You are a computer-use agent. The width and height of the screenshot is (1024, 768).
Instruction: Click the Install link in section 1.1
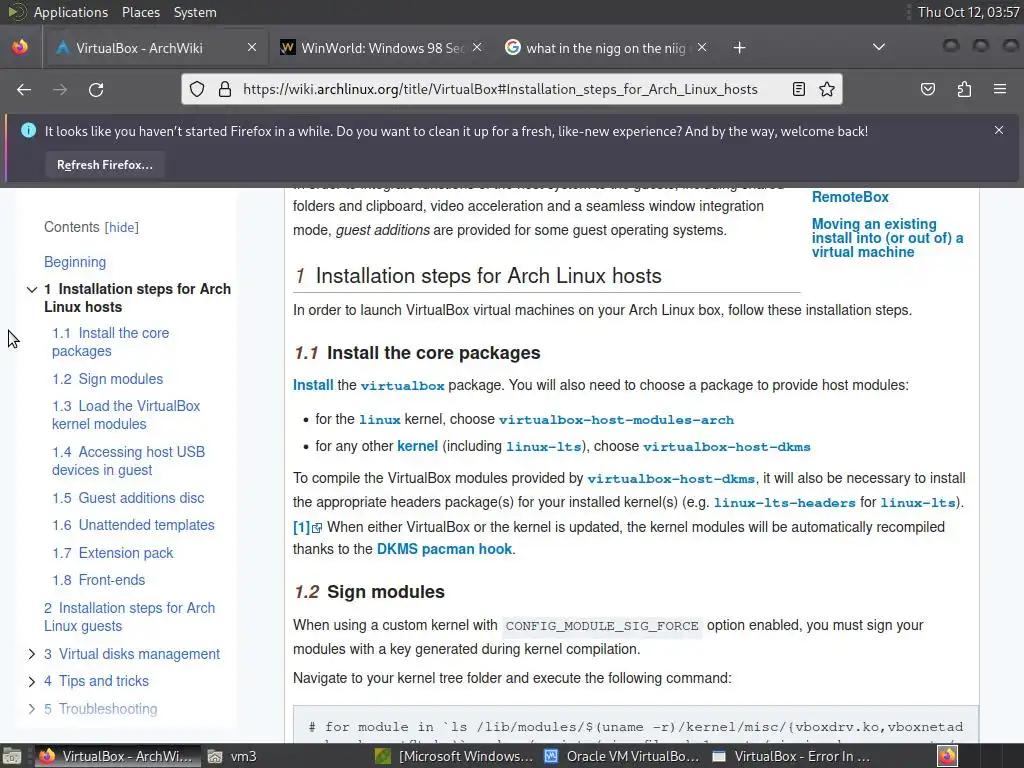pos(313,385)
